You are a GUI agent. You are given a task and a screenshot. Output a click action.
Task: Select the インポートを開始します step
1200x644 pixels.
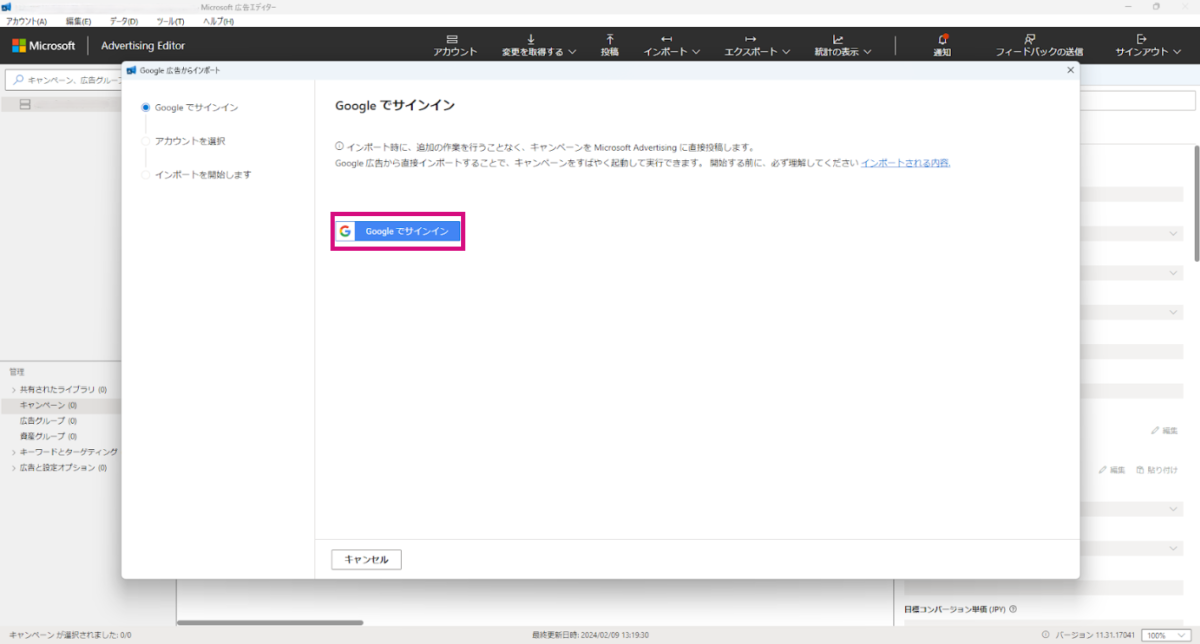click(196, 174)
